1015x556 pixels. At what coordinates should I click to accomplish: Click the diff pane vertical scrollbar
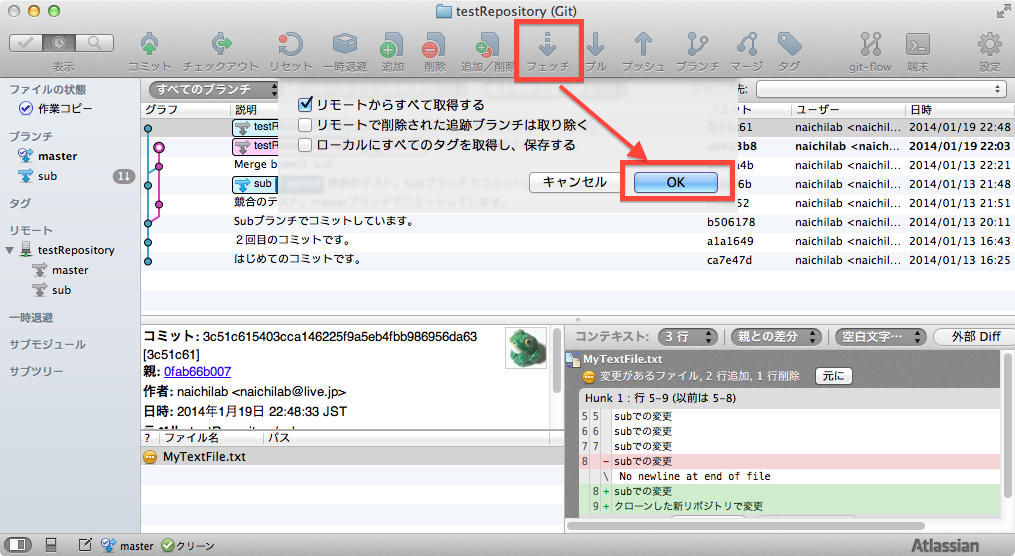click(1007, 425)
